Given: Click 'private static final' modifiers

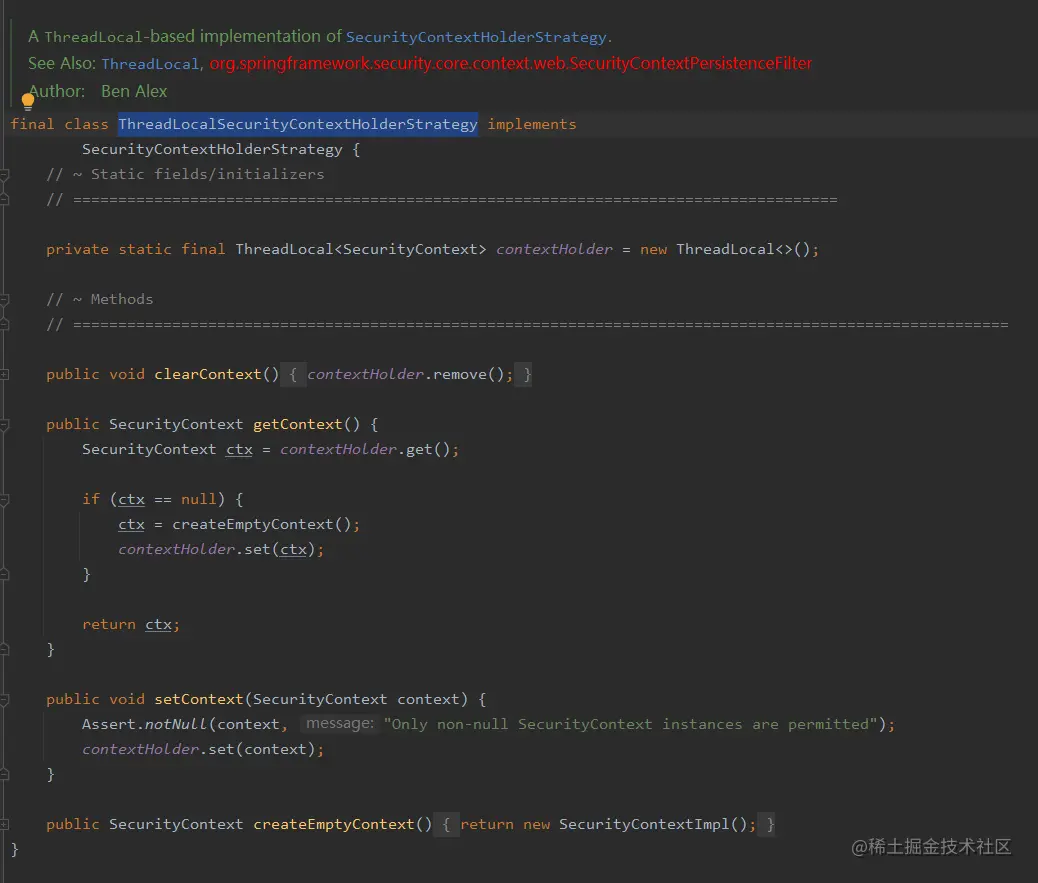Looking at the screenshot, I should point(136,250).
